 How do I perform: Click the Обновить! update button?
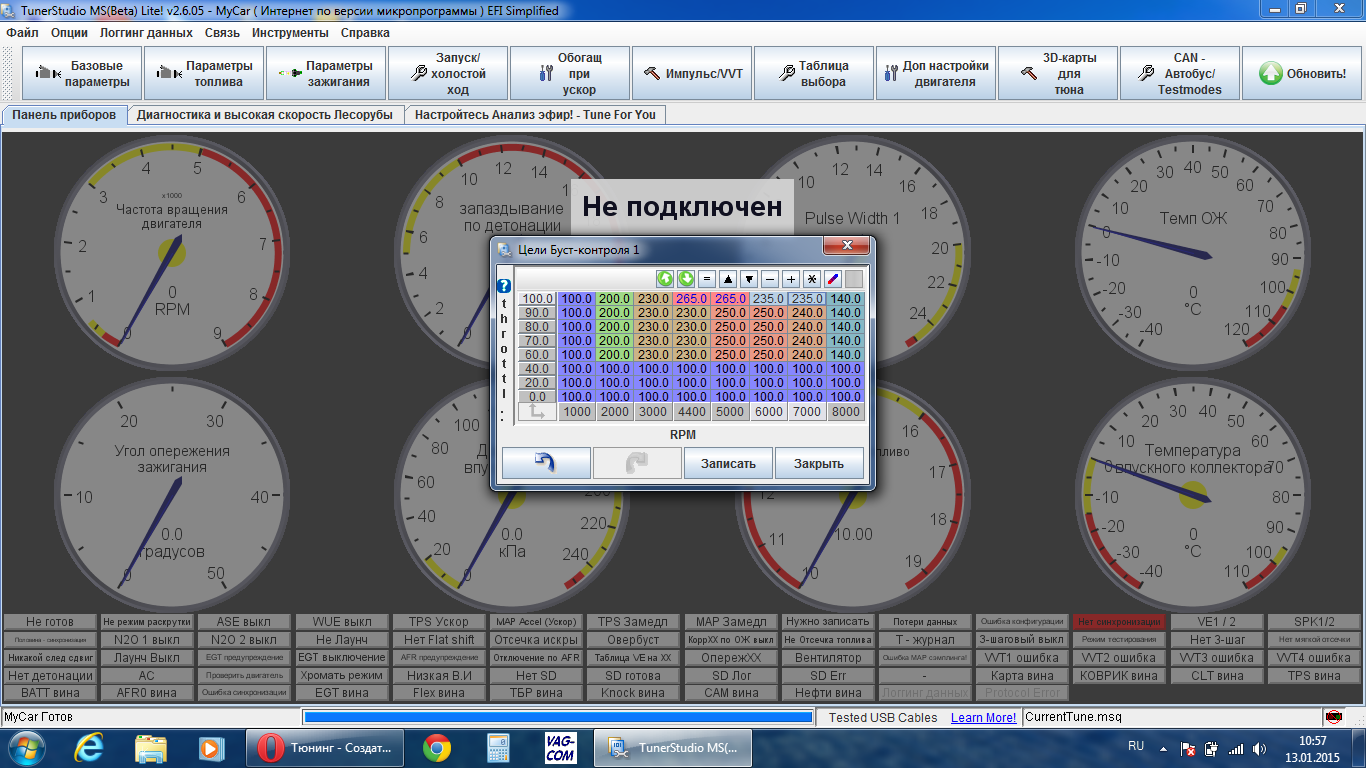point(1302,73)
